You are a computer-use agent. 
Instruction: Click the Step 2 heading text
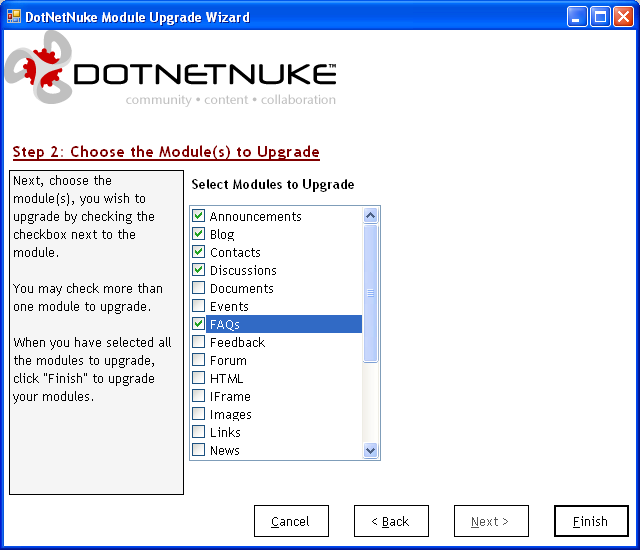pyautogui.click(x=166, y=152)
